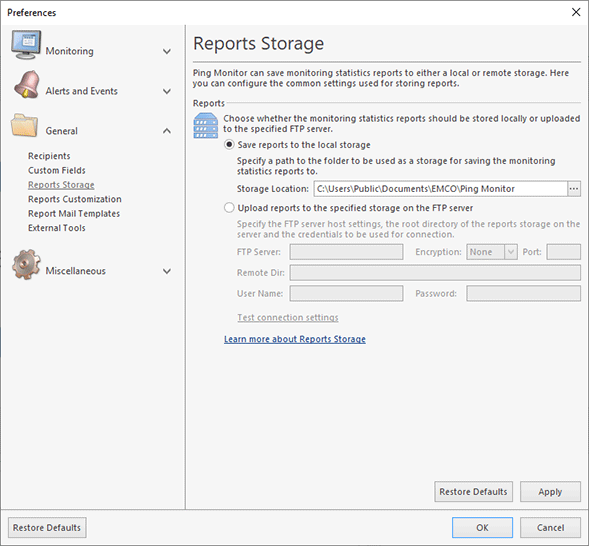The image size is (589, 546).
Task: Click the Test connection settings link
Action: point(288,317)
